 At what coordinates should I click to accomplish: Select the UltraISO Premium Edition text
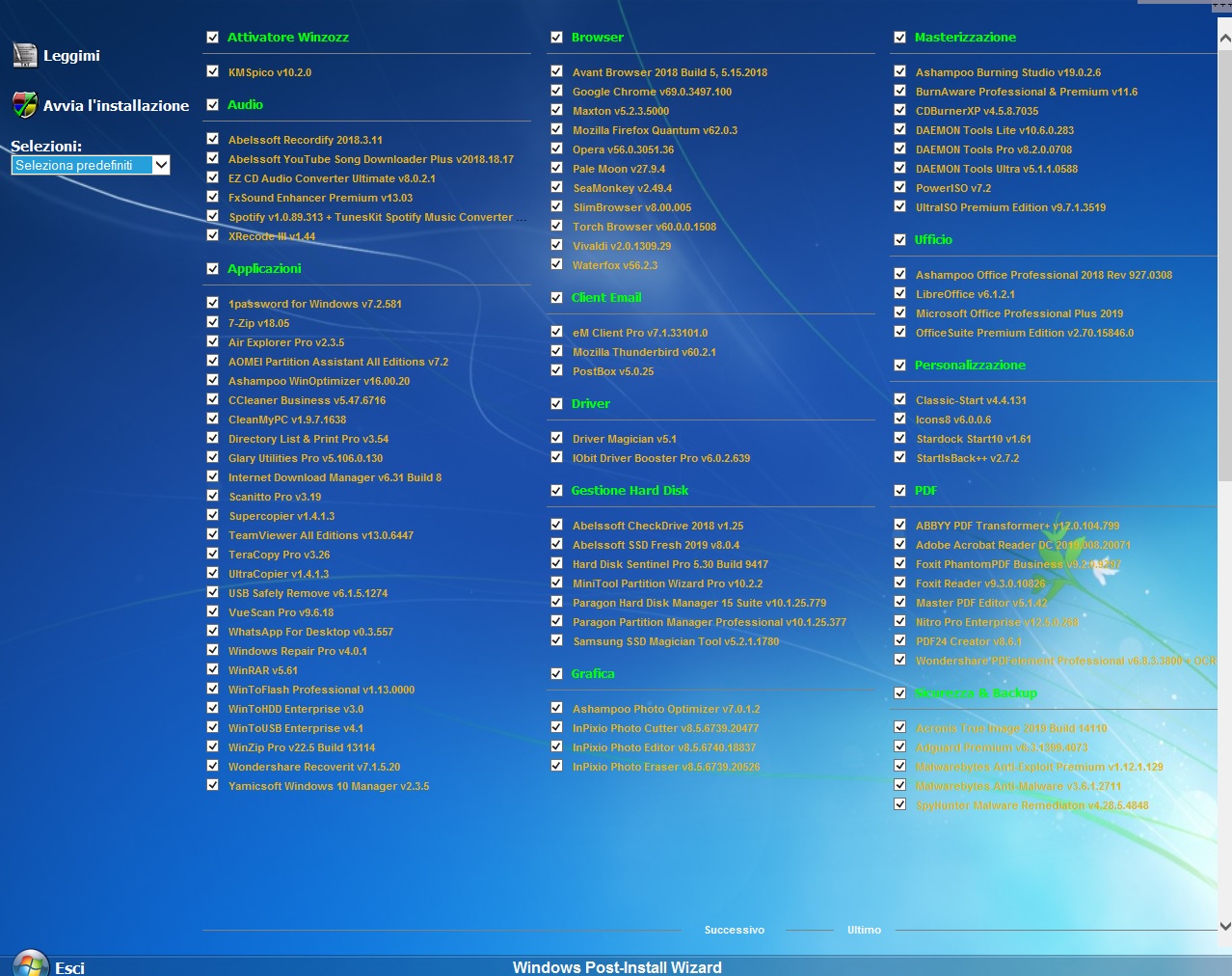coord(1010,207)
